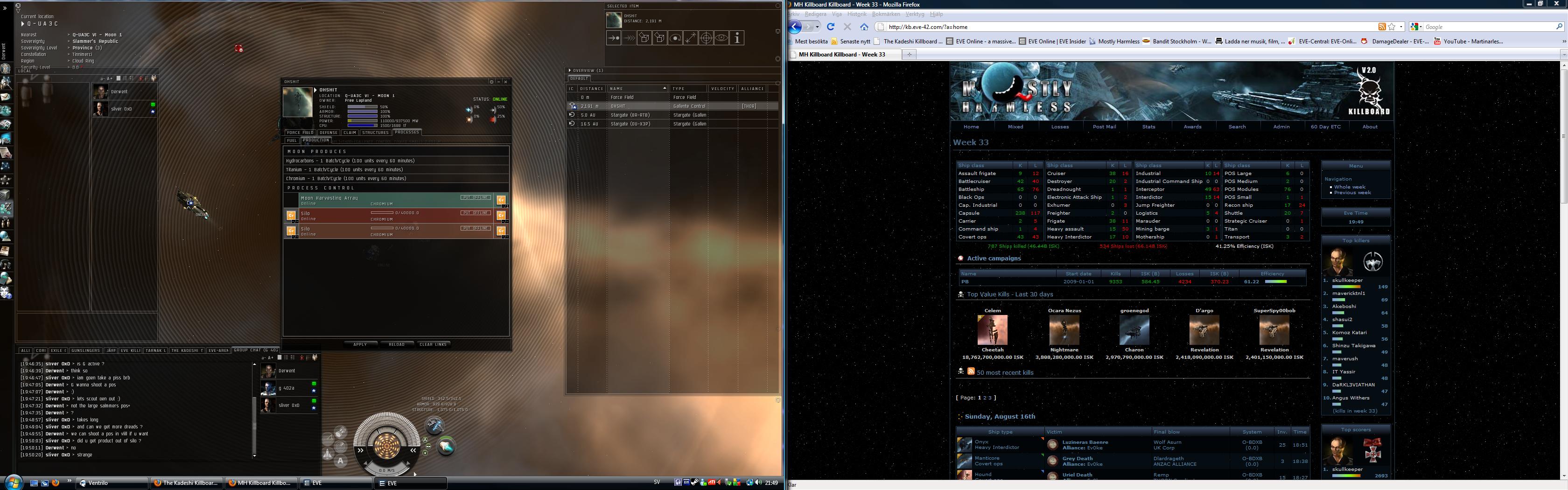Open the Firefox history dropdown arrow near back
The width and height of the screenshot is (1568, 490).
click(x=817, y=27)
